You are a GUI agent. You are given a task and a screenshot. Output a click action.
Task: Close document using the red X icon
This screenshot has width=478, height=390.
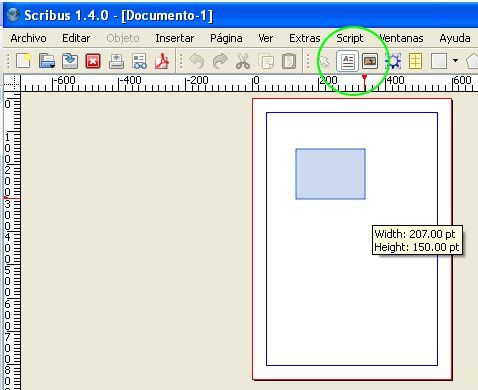click(x=93, y=61)
